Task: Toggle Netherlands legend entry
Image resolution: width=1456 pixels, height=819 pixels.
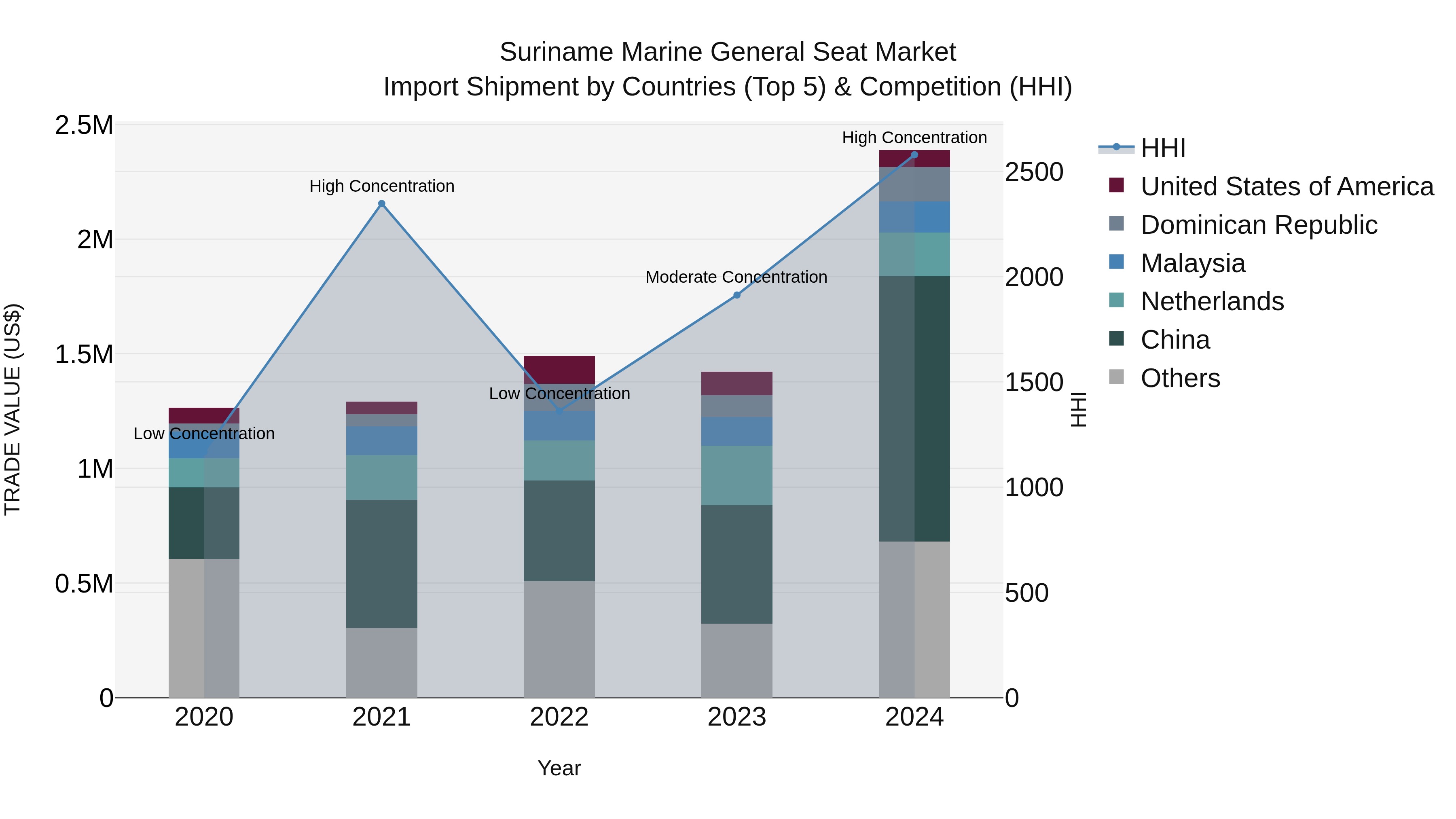Action: click(x=1196, y=301)
